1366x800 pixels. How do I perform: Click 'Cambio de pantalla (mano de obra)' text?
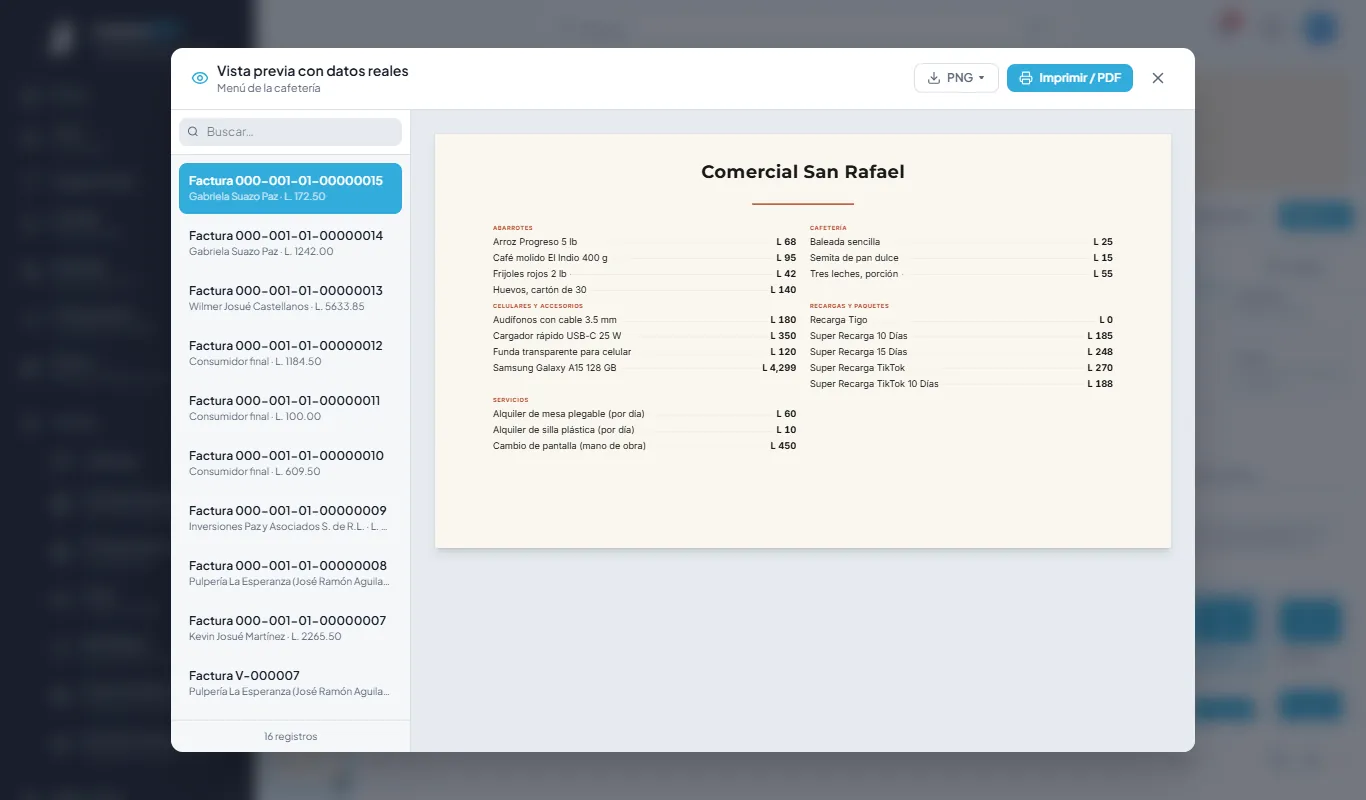coord(569,446)
